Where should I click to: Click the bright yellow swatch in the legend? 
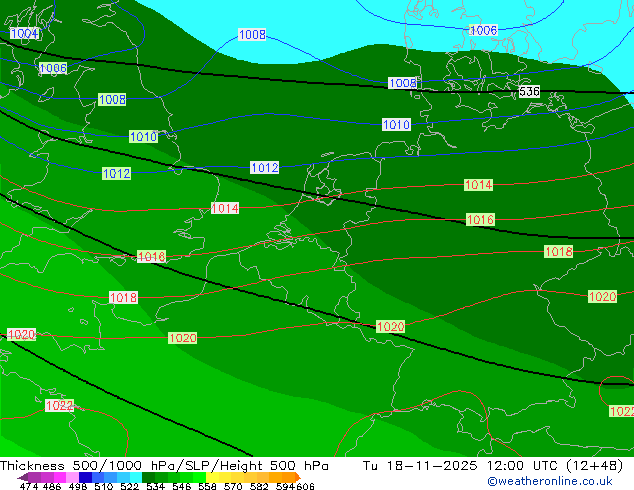coord(212,477)
